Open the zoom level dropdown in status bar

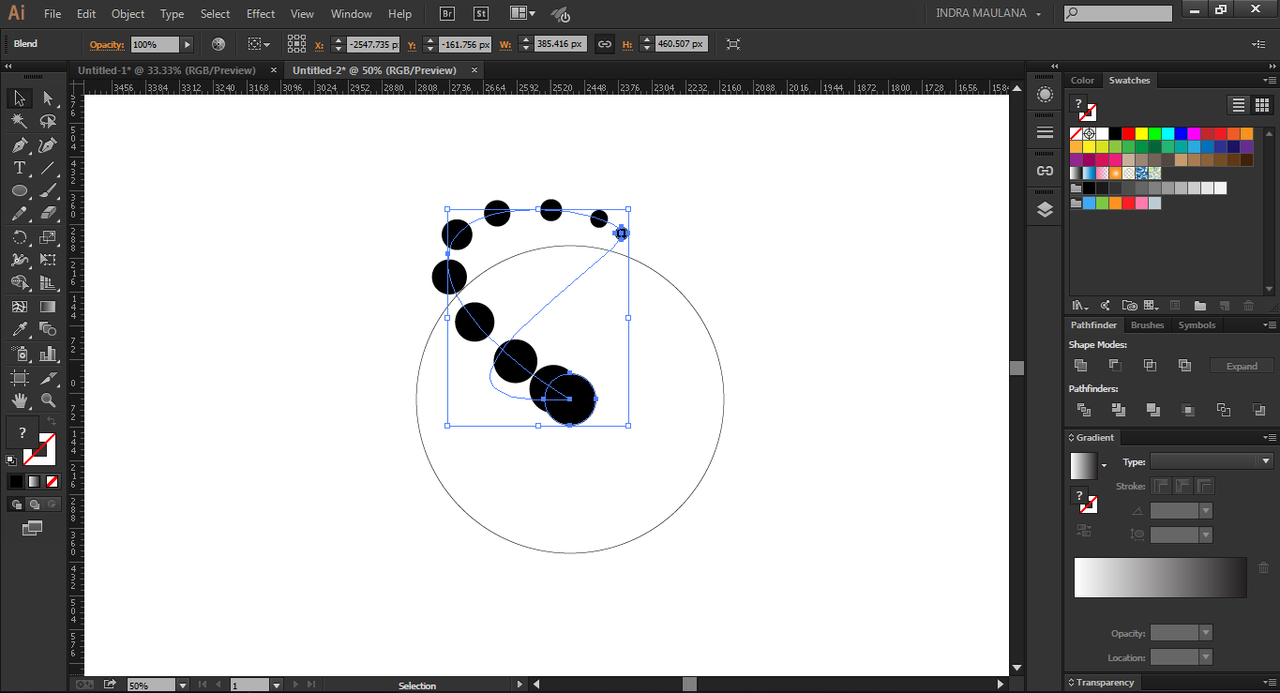(182, 685)
